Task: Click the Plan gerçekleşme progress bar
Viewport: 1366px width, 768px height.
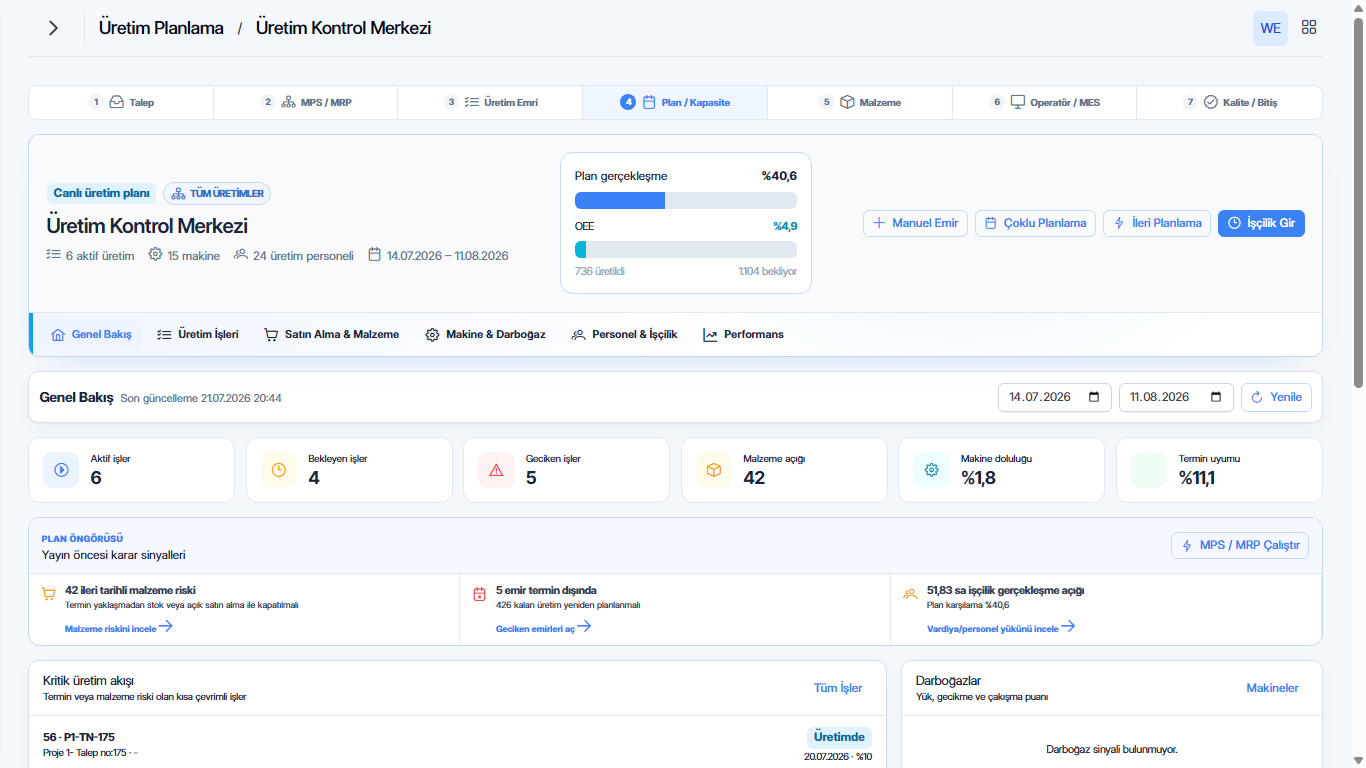Action: pos(686,201)
